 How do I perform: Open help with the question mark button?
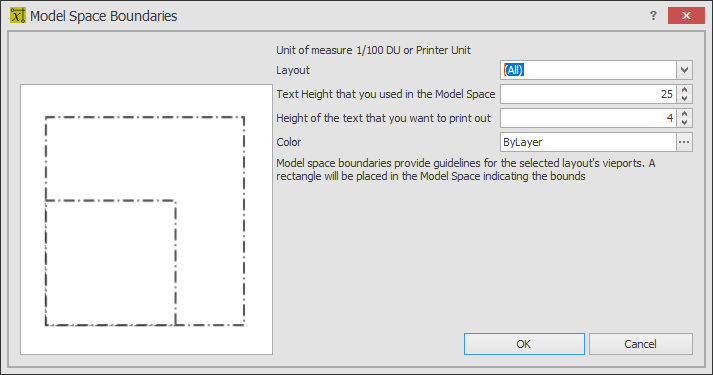click(x=653, y=15)
